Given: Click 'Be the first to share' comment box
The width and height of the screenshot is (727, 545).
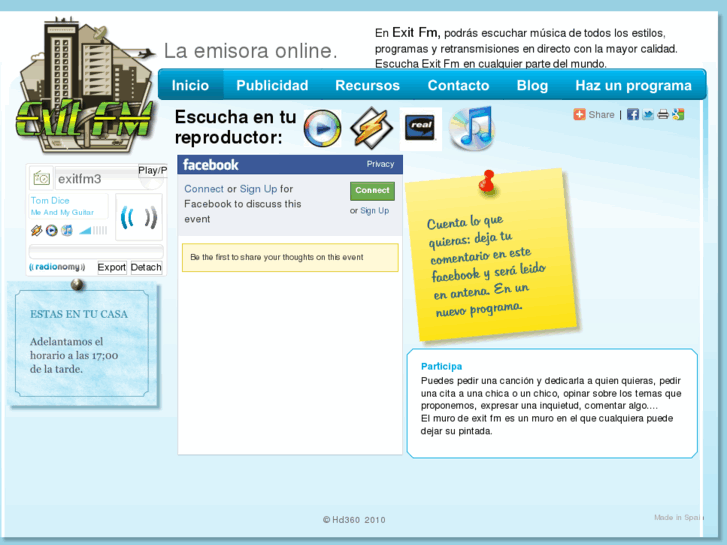Looking at the screenshot, I should pos(290,257).
